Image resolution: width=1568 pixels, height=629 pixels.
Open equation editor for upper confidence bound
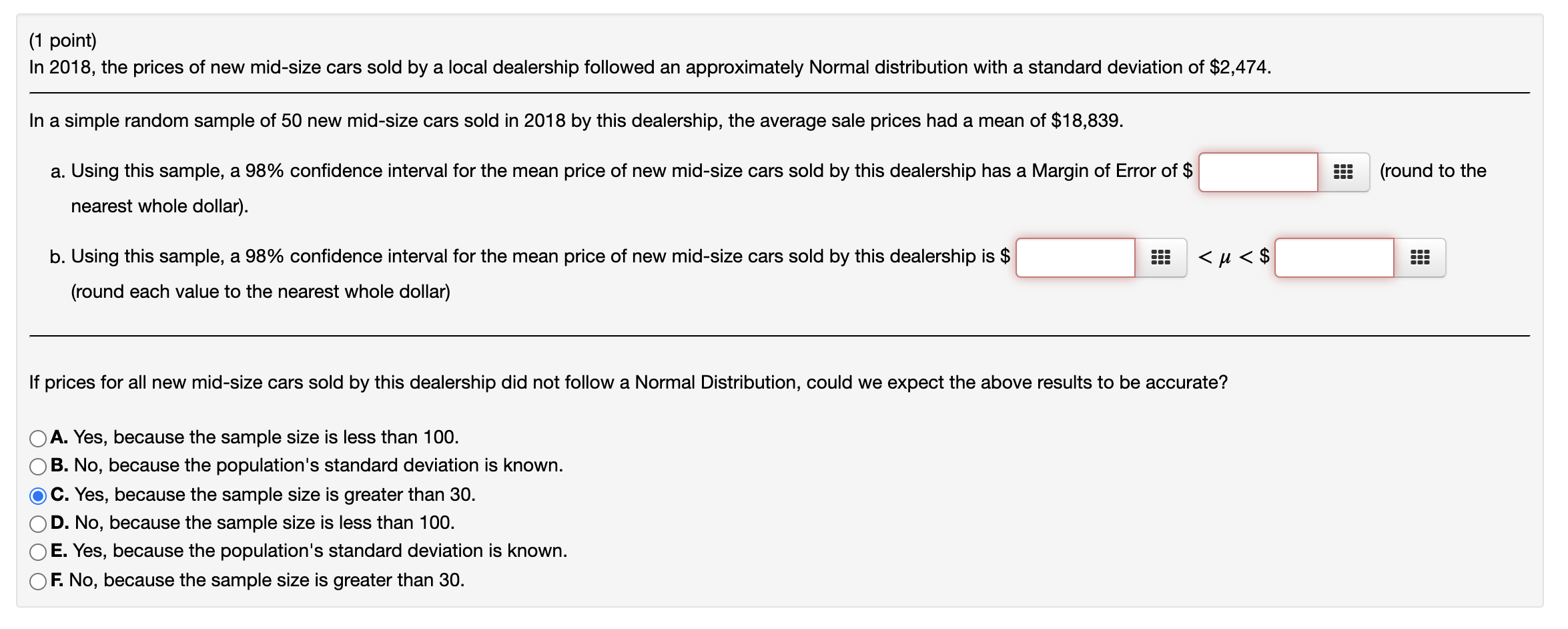pyautogui.click(x=1419, y=258)
